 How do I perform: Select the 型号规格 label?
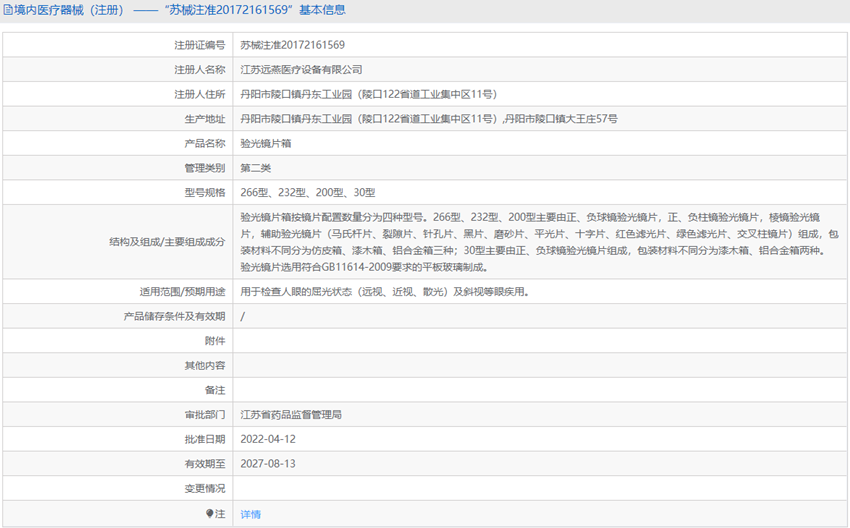point(204,192)
